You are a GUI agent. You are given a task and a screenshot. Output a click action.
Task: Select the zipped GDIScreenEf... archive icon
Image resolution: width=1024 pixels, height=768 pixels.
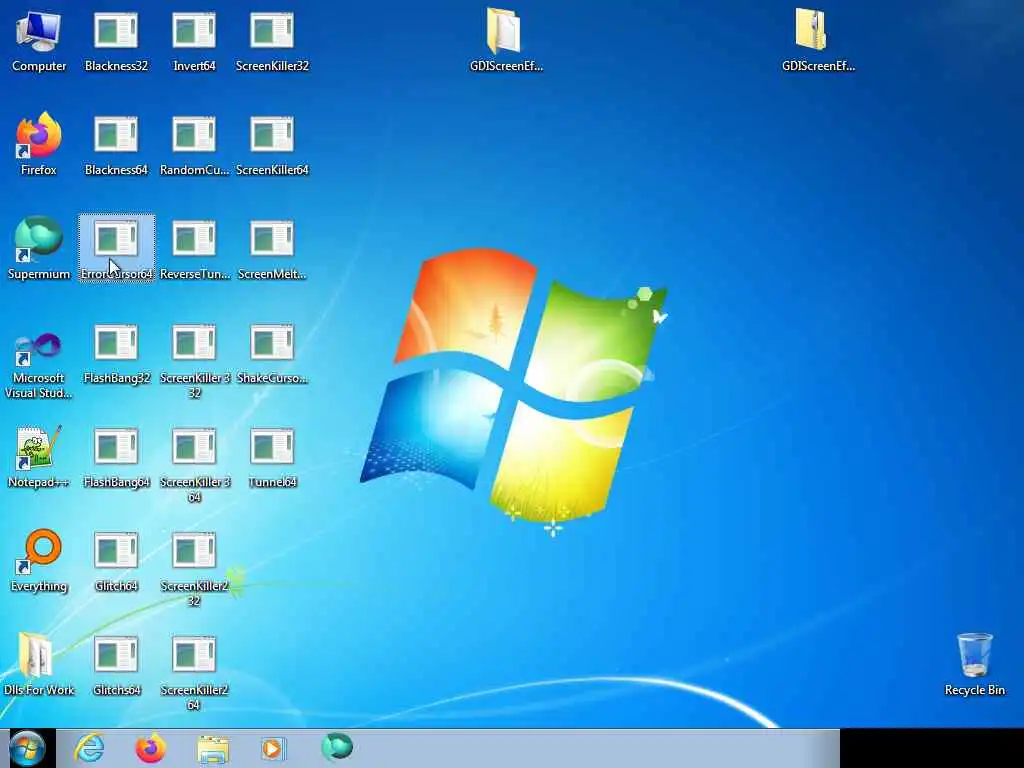pos(818,39)
